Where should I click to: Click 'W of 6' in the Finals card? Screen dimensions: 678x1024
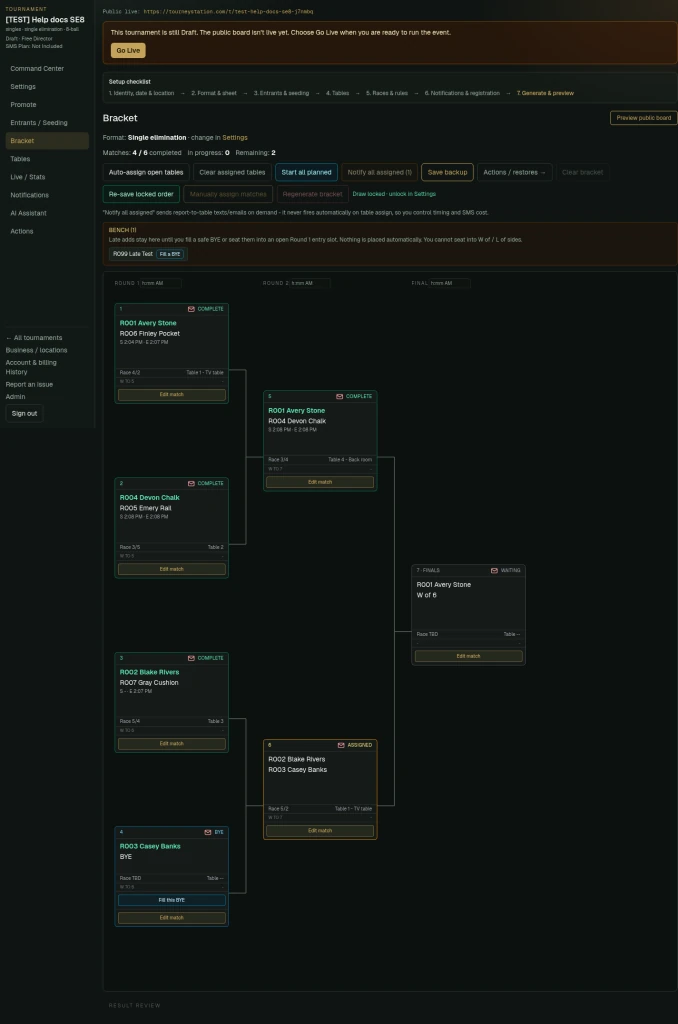(x=427, y=595)
